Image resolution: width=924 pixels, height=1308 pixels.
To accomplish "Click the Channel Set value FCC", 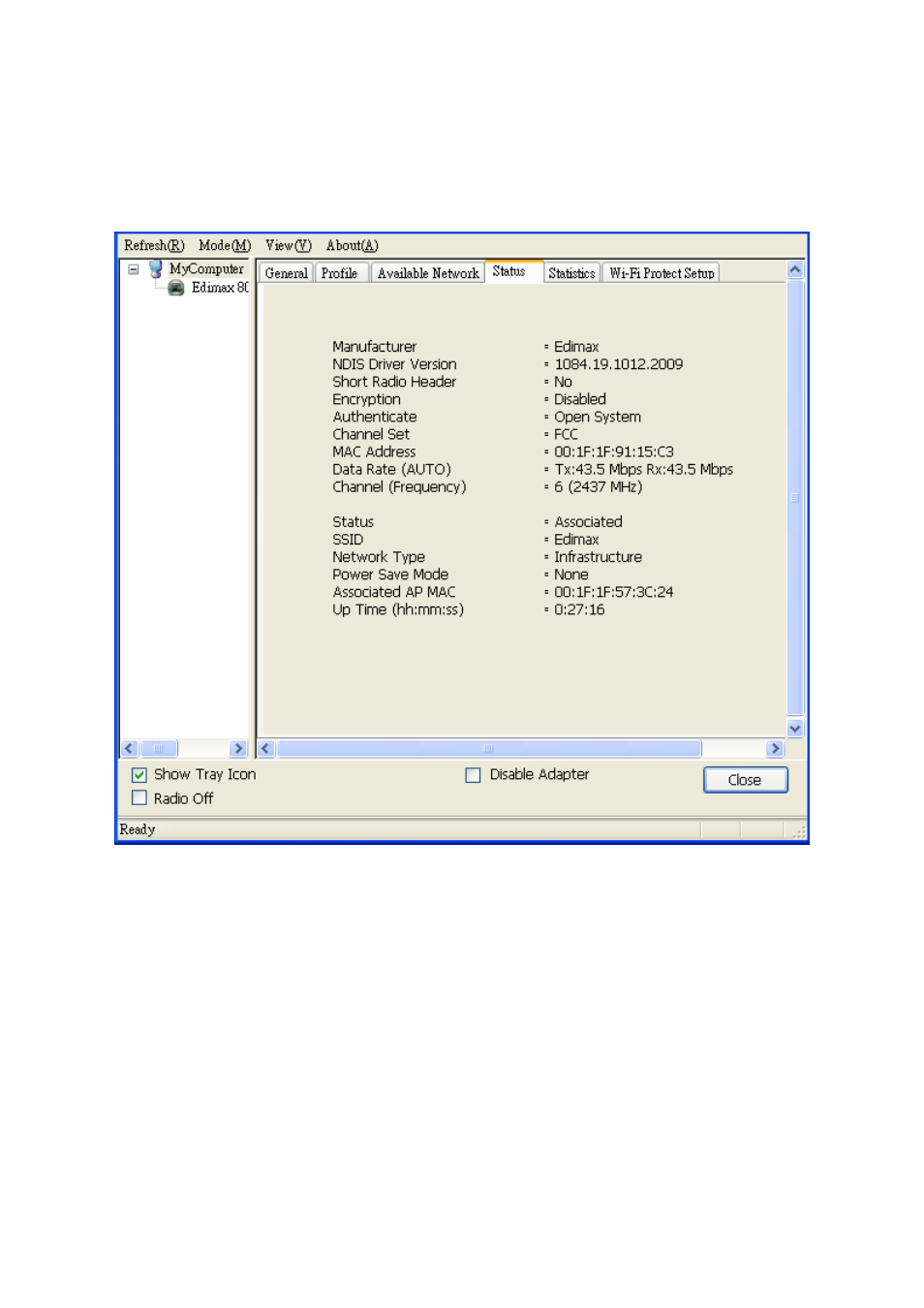I will tap(567, 435).
